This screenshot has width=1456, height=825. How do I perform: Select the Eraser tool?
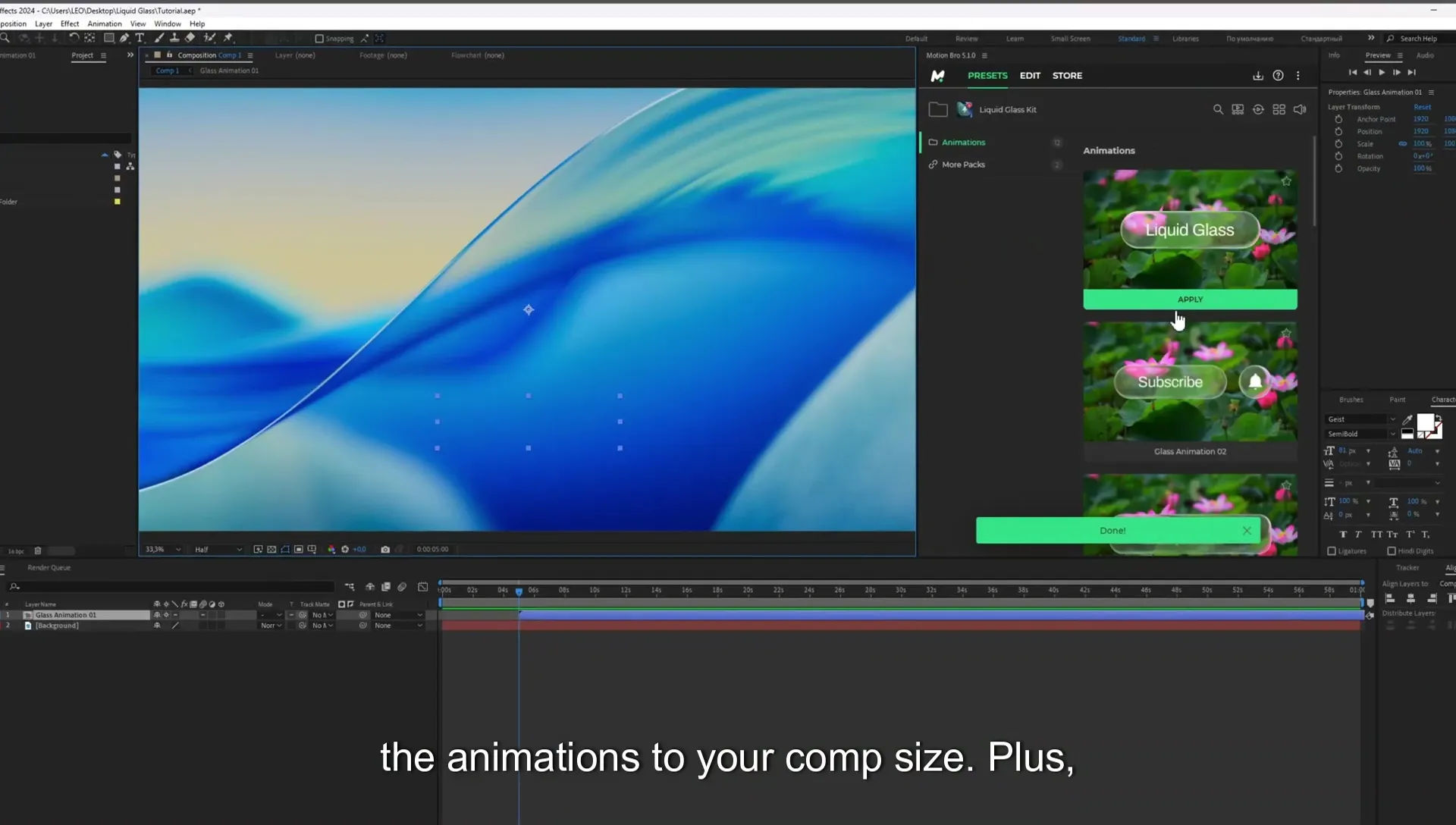pyautogui.click(x=190, y=38)
